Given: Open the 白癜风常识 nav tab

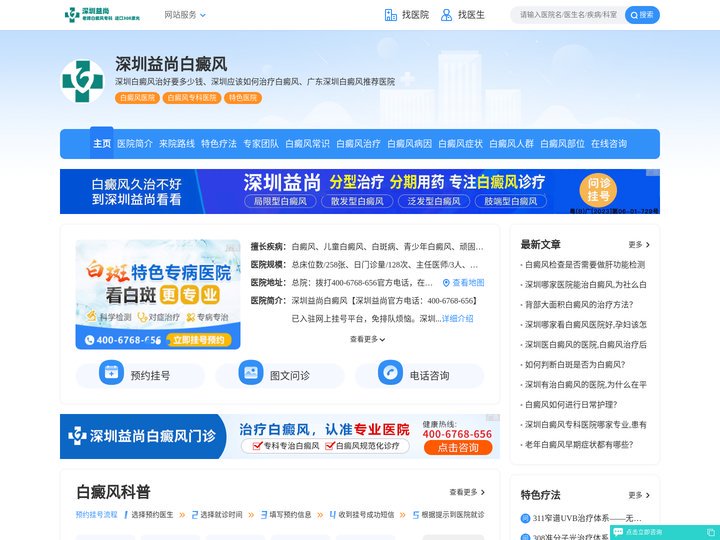Looking at the screenshot, I should coord(307,143).
